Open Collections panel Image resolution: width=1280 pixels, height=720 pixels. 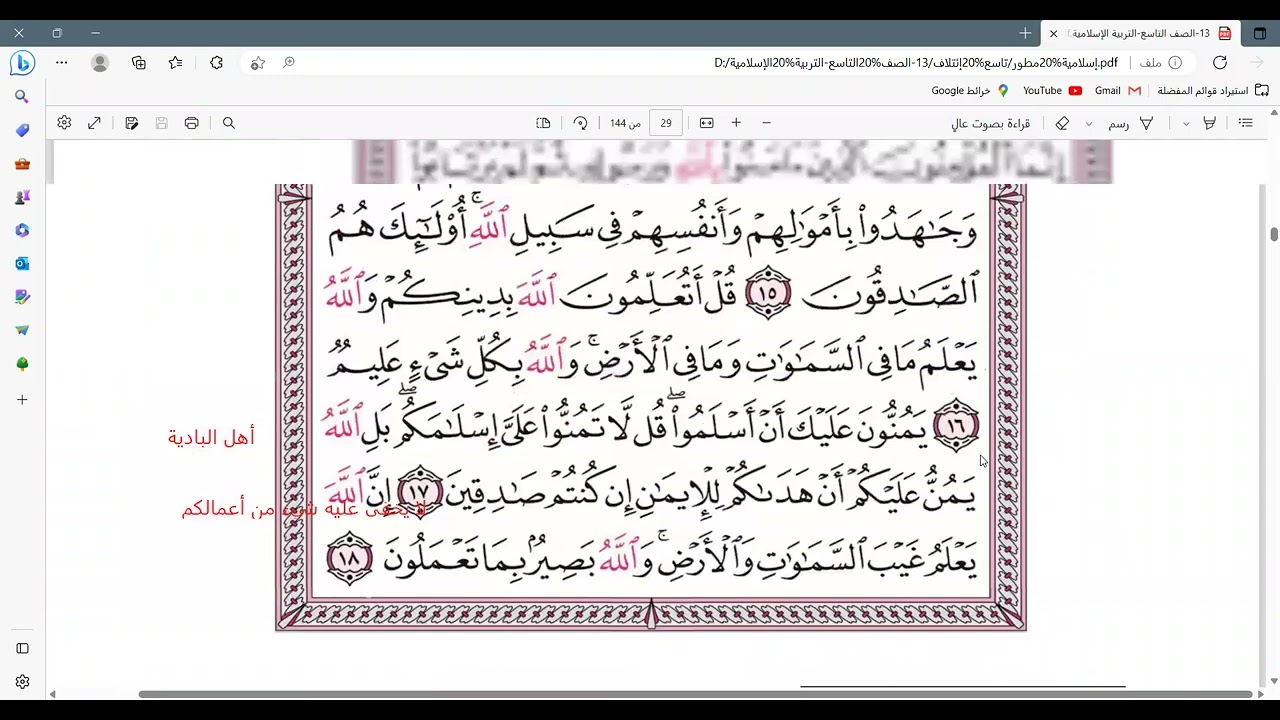click(x=139, y=63)
